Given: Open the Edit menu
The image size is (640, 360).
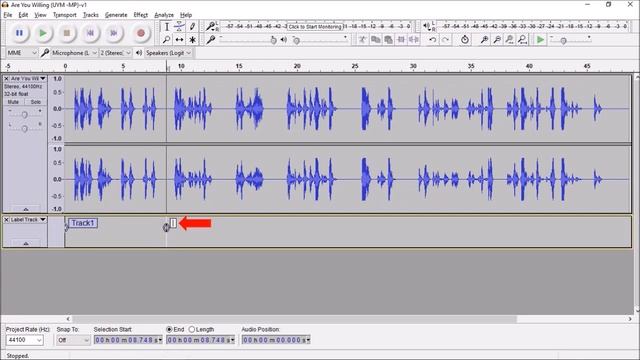Looking at the screenshot, I should (x=23, y=15).
